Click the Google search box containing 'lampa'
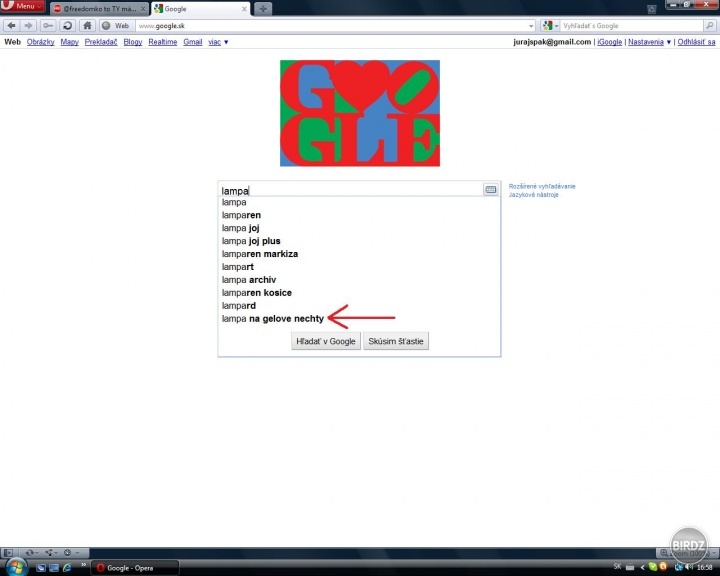 (351, 190)
